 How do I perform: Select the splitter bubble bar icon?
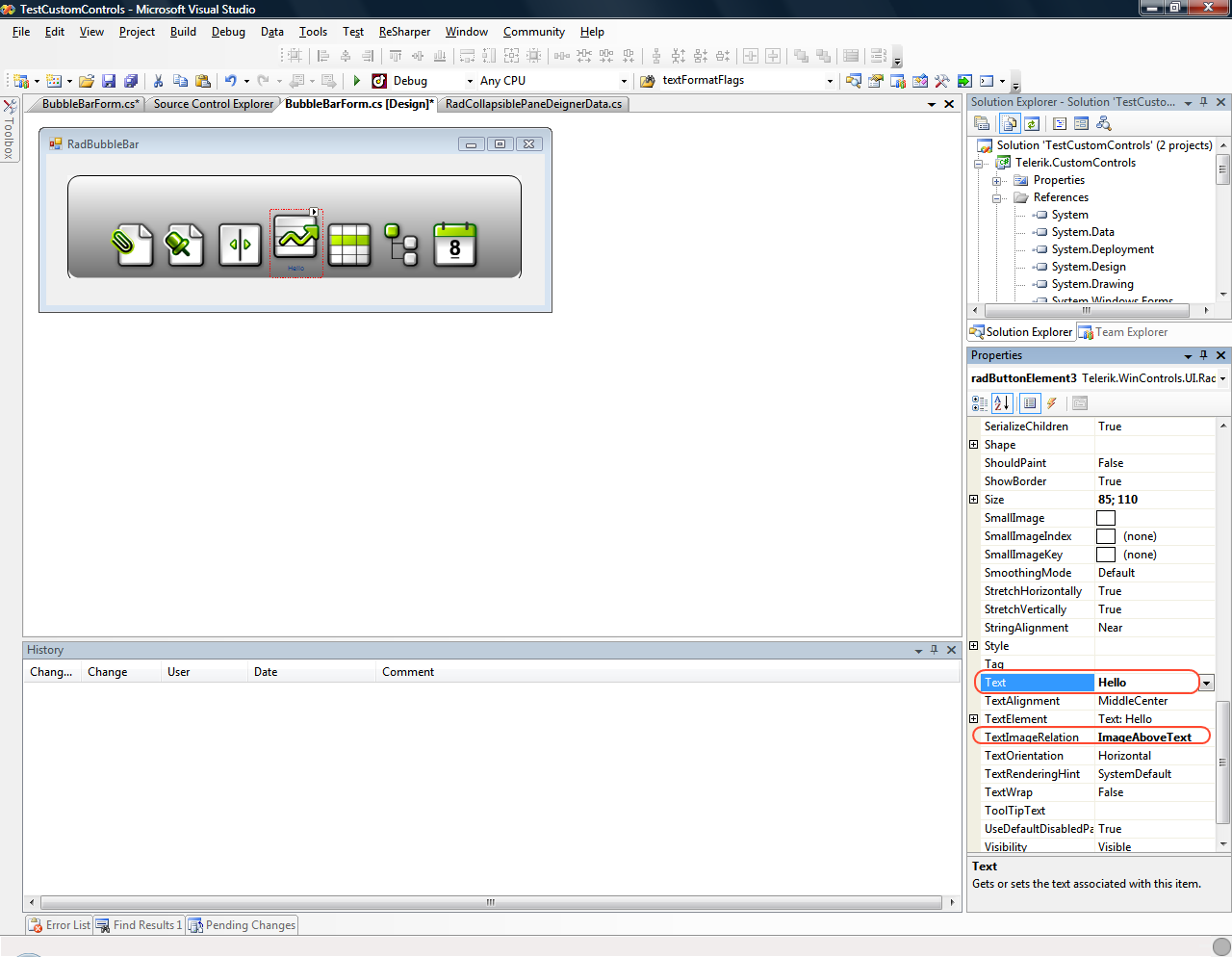[x=240, y=245]
